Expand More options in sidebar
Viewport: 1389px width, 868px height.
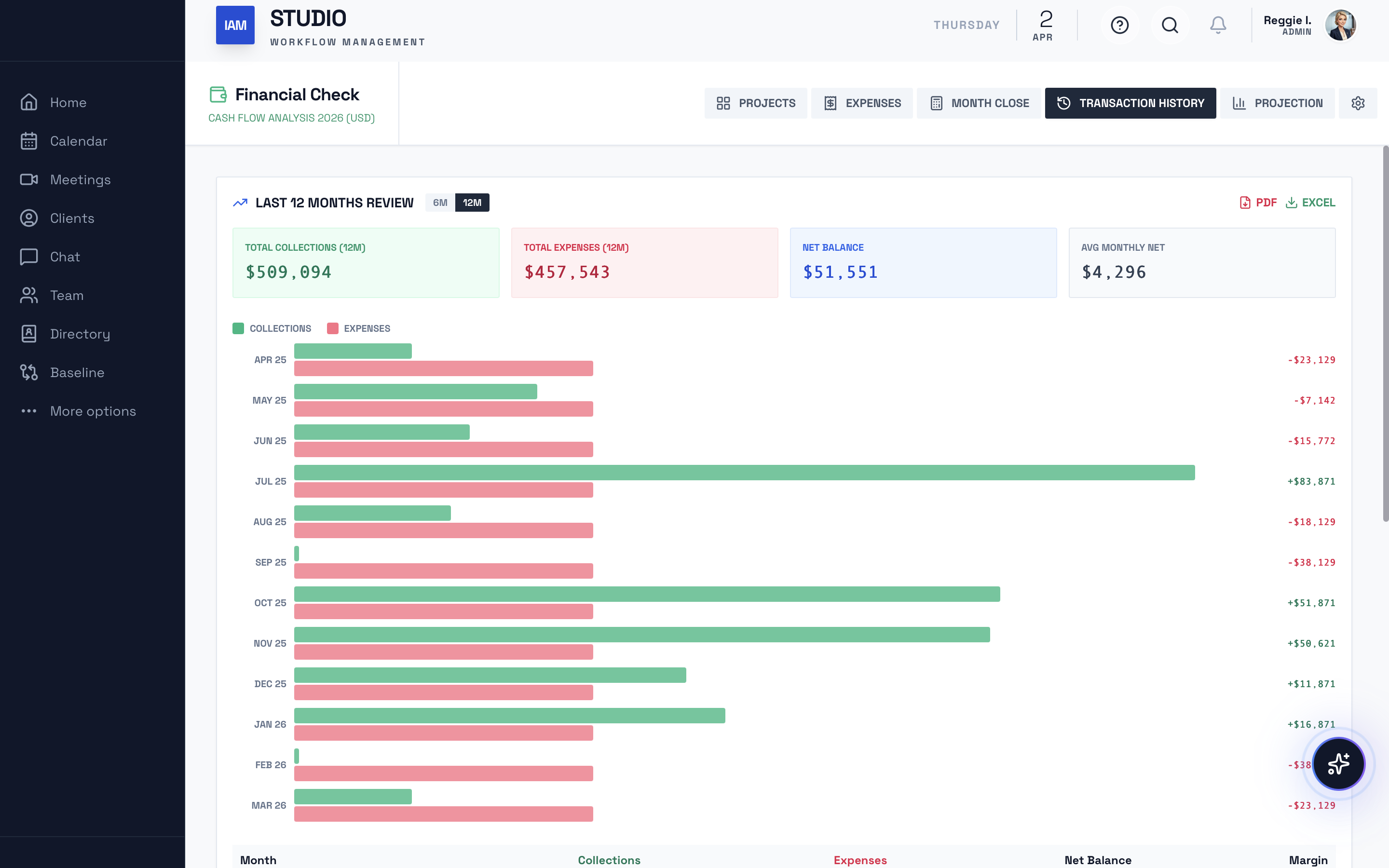pyautogui.click(x=93, y=411)
